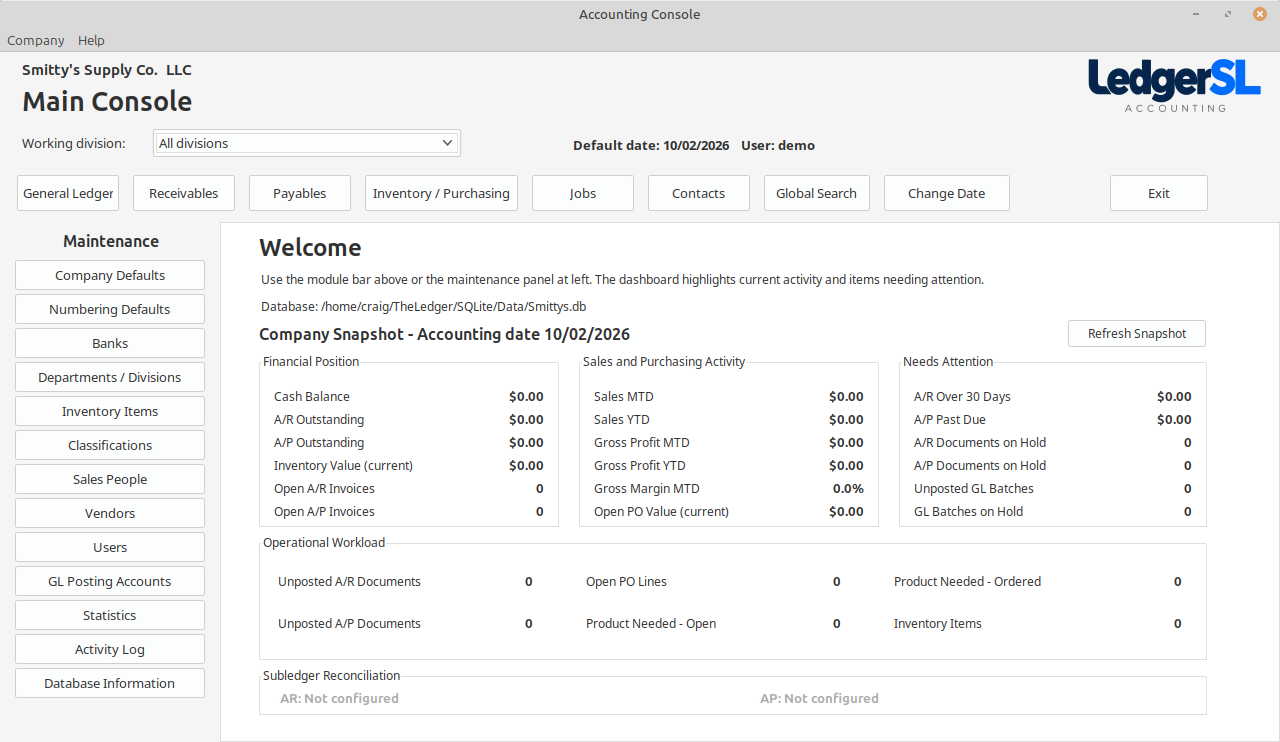This screenshot has width=1280, height=742.
Task: View Statistics from maintenance panel
Action: (x=110, y=616)
